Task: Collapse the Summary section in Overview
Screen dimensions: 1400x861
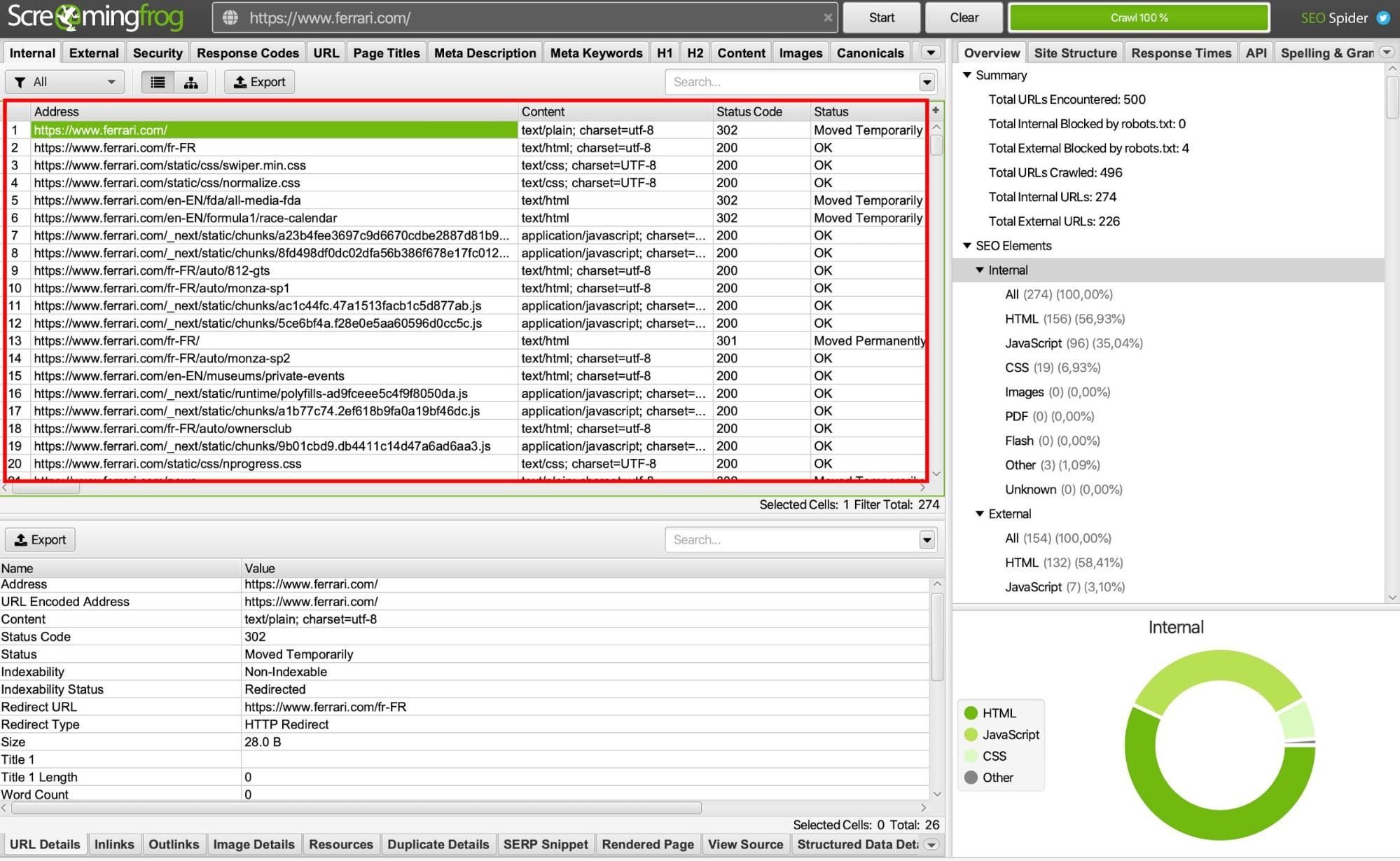Action: click(968, 75)
